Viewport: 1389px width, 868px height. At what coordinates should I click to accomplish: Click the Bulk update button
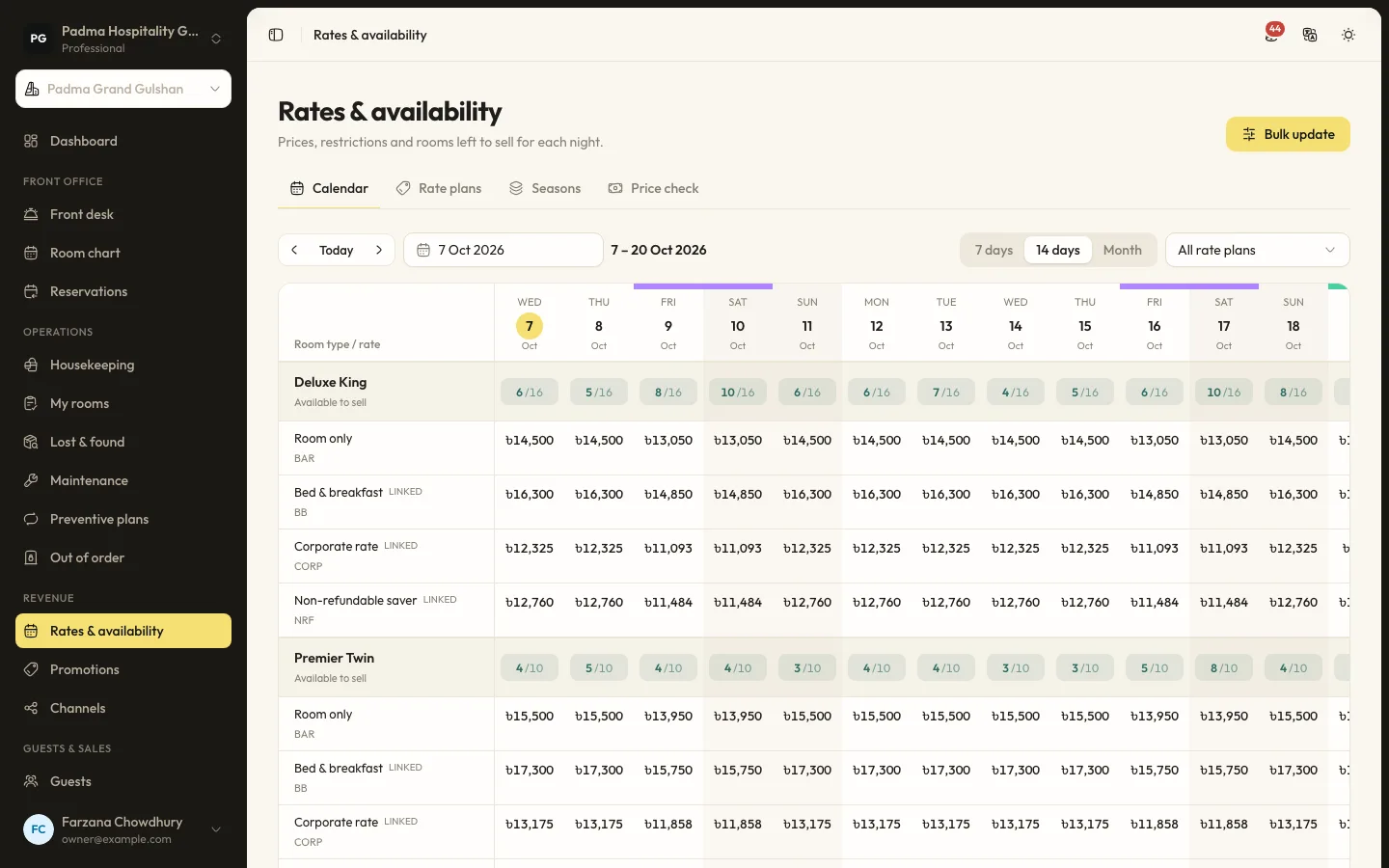[x=1288, y=134]
